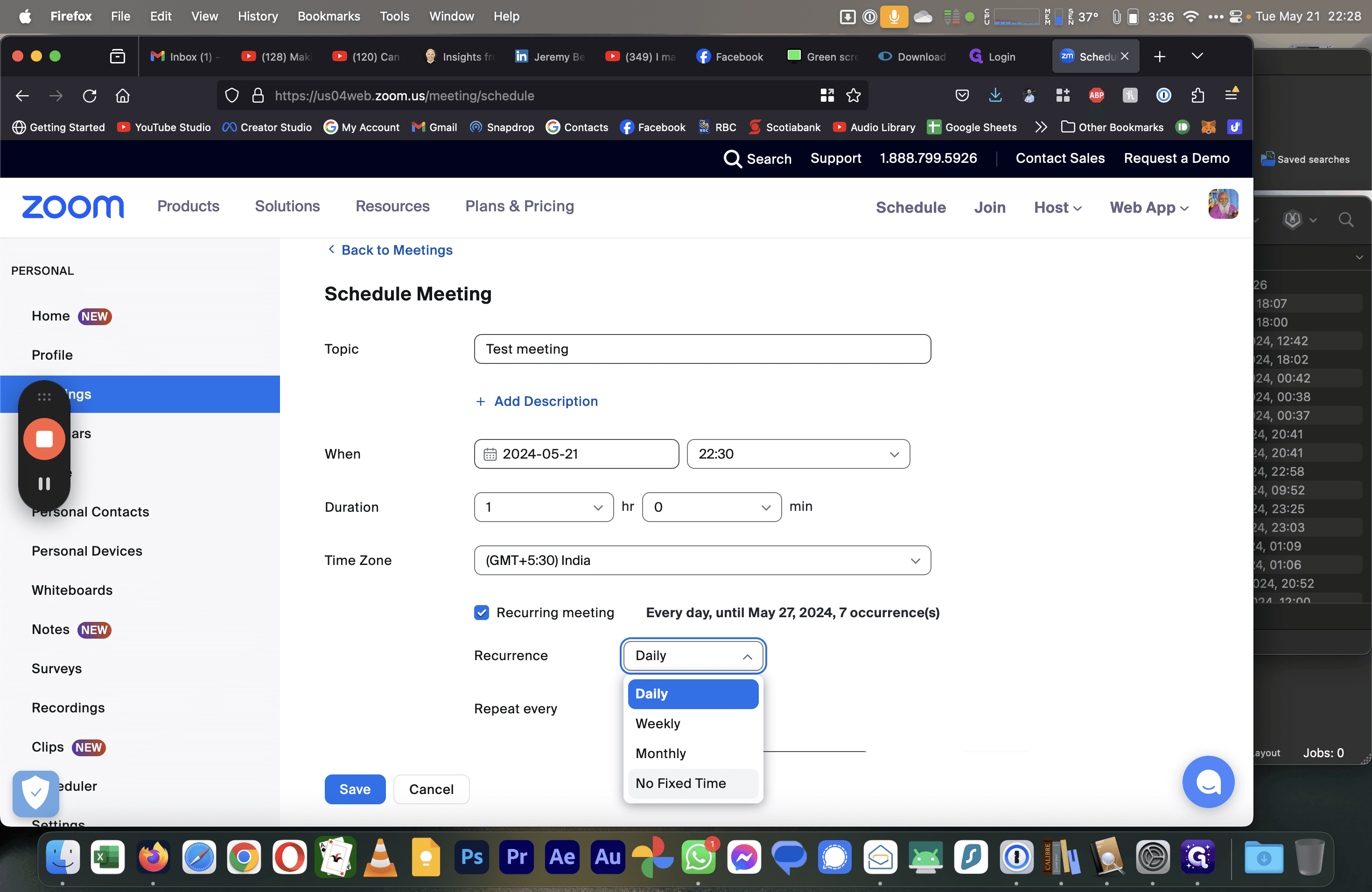Open Recordings in the sidebar

tap(68, 708)
